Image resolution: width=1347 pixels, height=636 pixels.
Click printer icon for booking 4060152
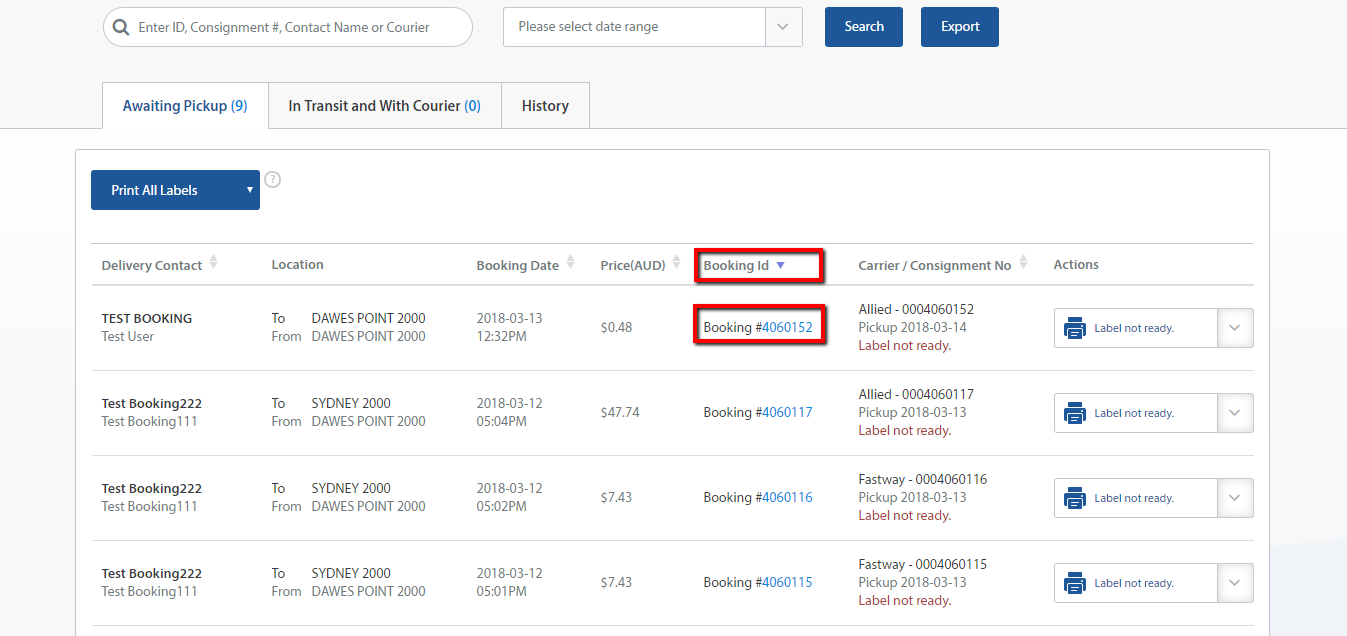click(x=1075, y=328)
